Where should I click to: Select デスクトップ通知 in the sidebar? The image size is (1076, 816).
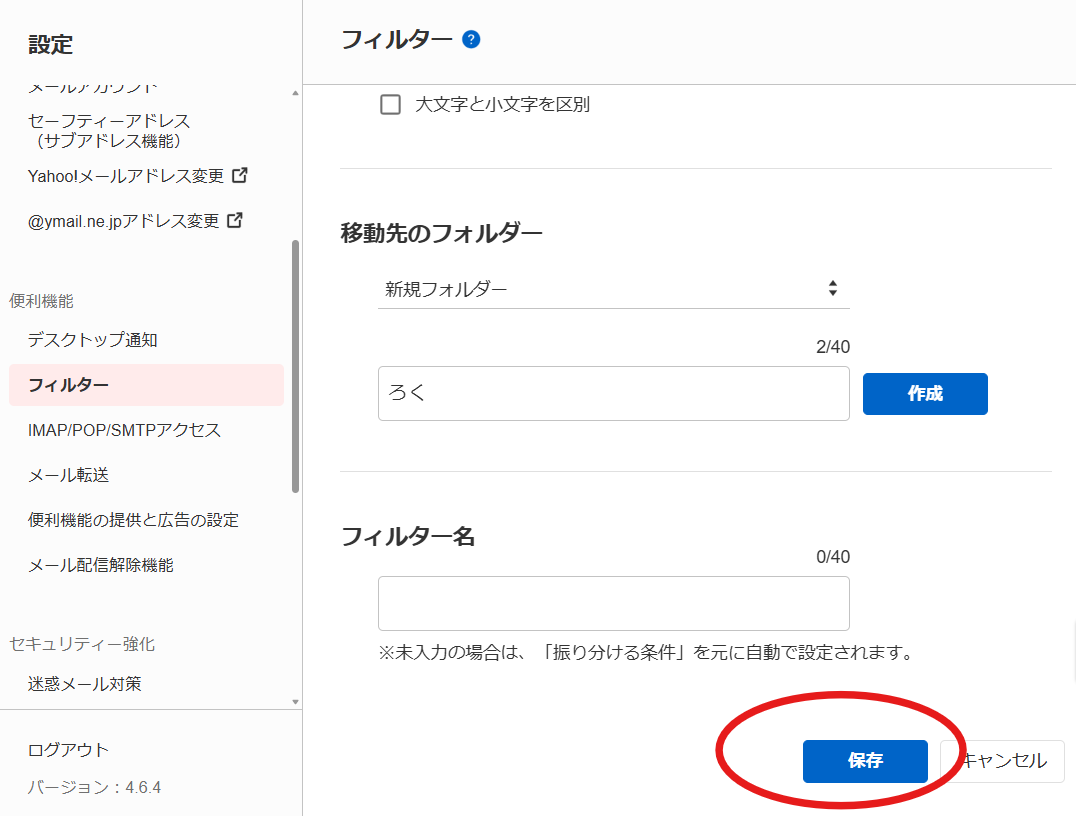(92, 340)
